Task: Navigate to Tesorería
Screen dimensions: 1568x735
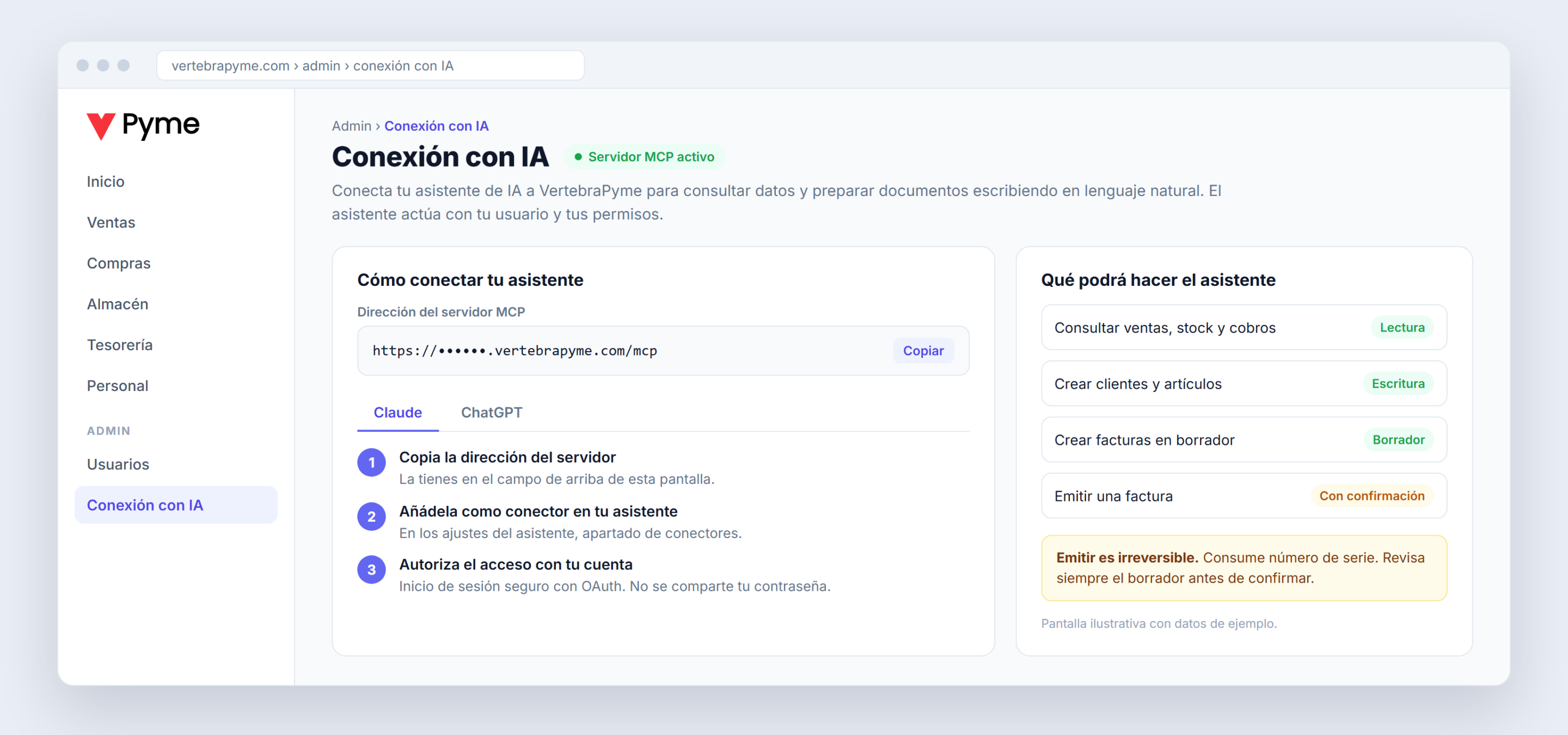Action: (x=120, y=345)
